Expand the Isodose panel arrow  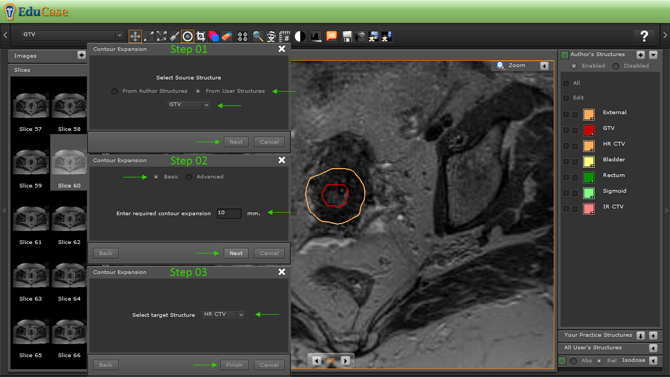tap(653, 361)
